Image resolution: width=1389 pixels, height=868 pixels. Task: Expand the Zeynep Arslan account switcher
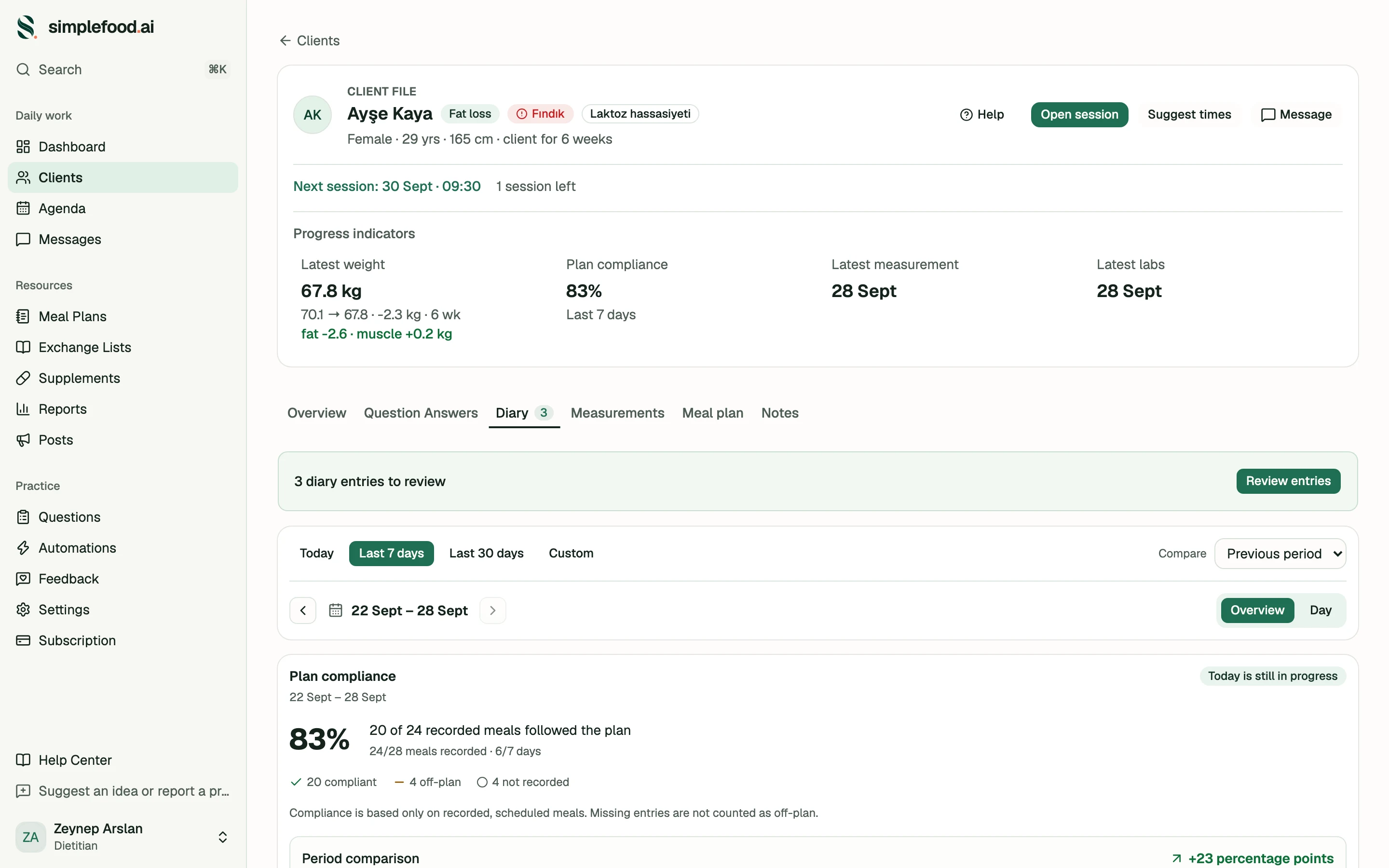(x=223, y=837)
